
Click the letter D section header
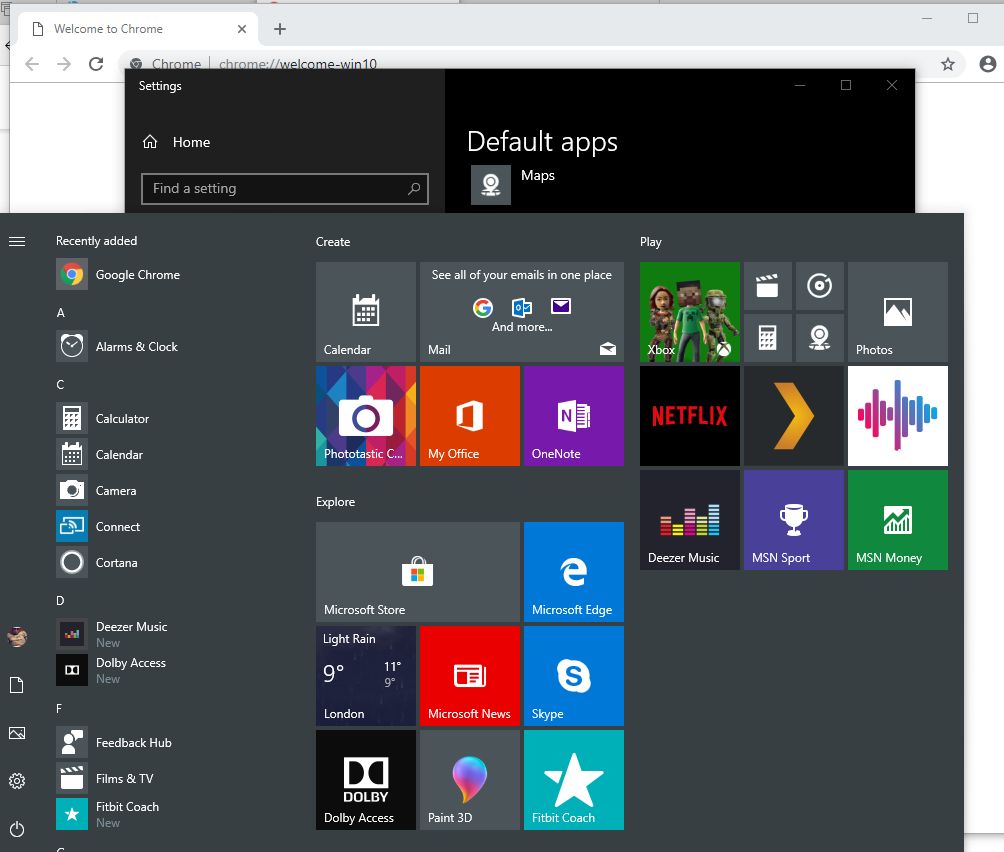coord(59,599)
